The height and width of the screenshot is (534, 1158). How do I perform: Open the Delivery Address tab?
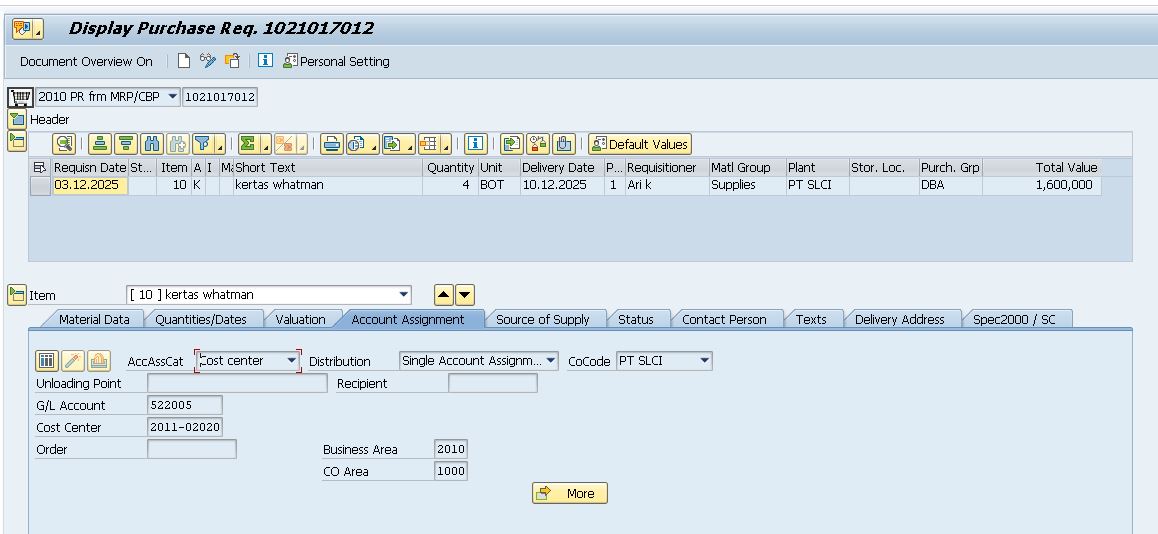pos(899,319)
